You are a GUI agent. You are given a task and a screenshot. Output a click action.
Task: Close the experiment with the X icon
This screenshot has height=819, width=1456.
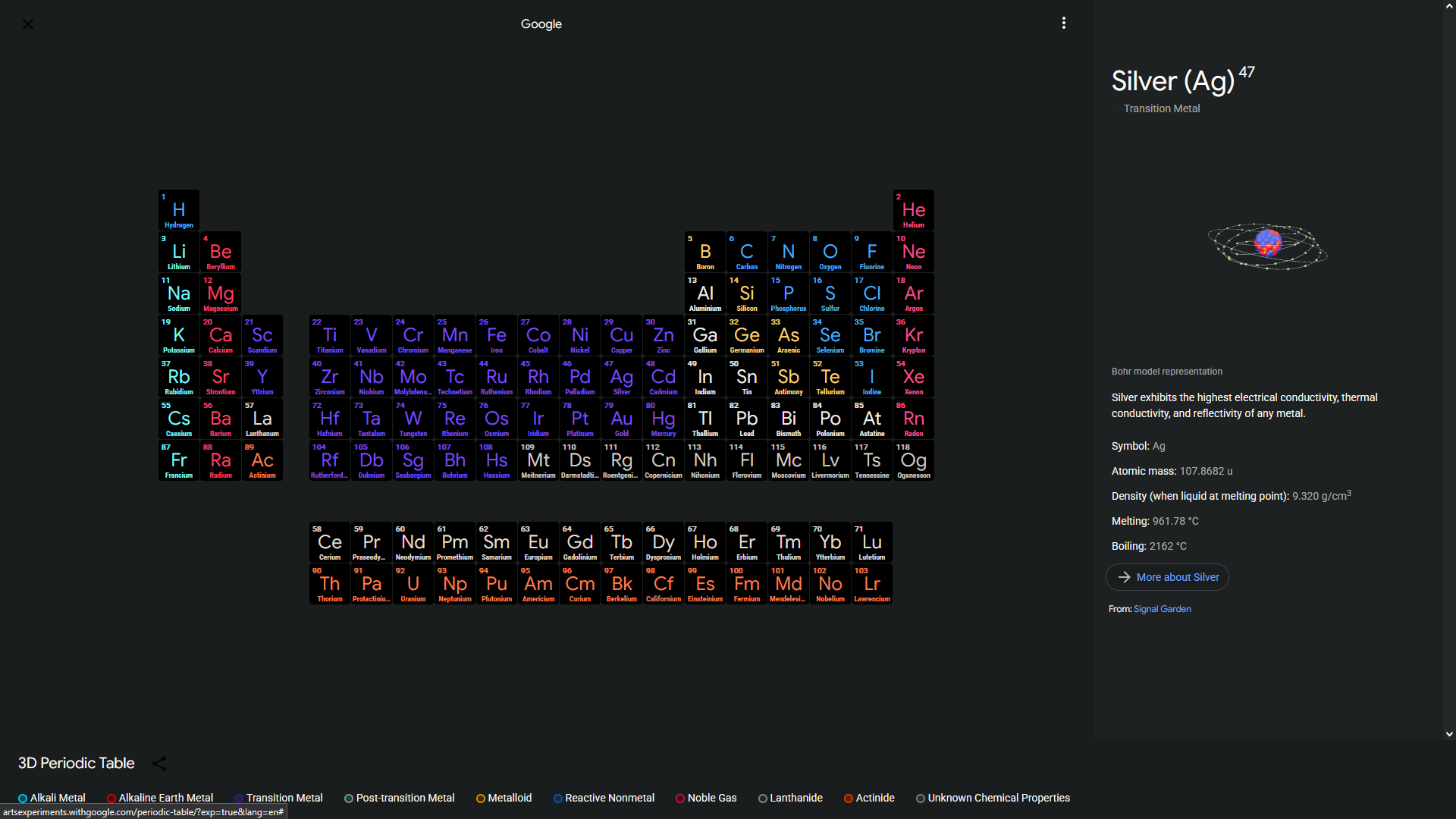(28, 24)
